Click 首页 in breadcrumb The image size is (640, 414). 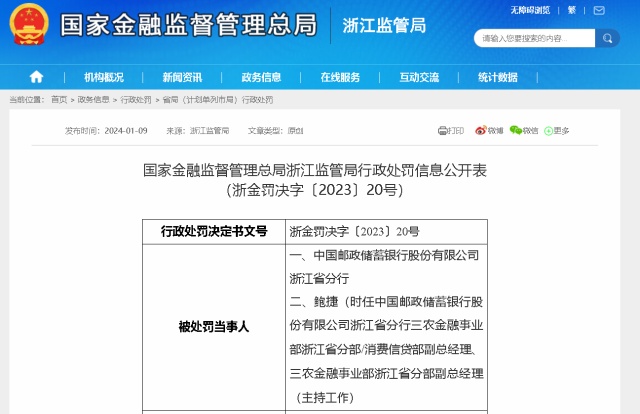point(59,100)
